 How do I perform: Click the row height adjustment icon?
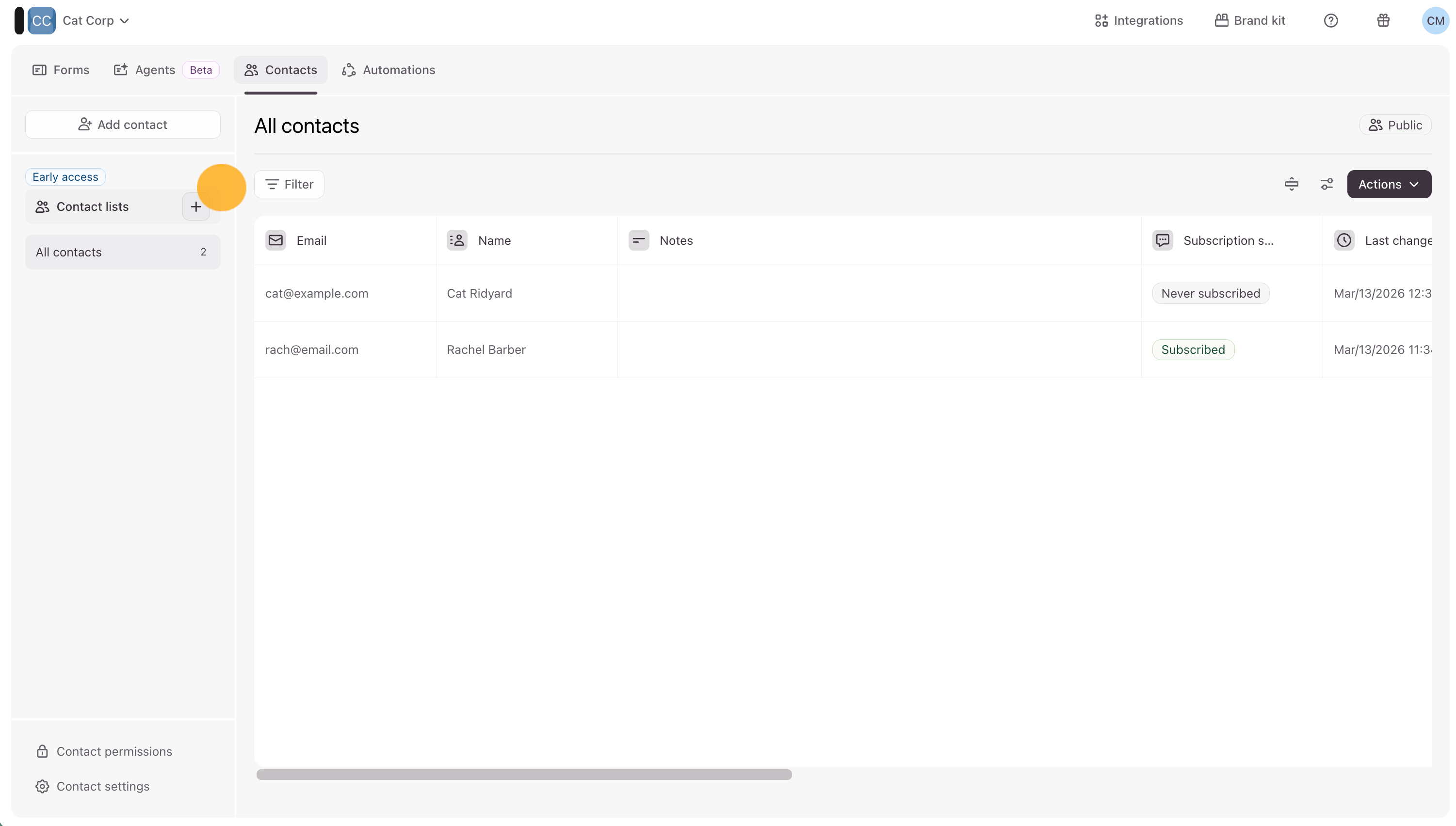click(1291, 184)
